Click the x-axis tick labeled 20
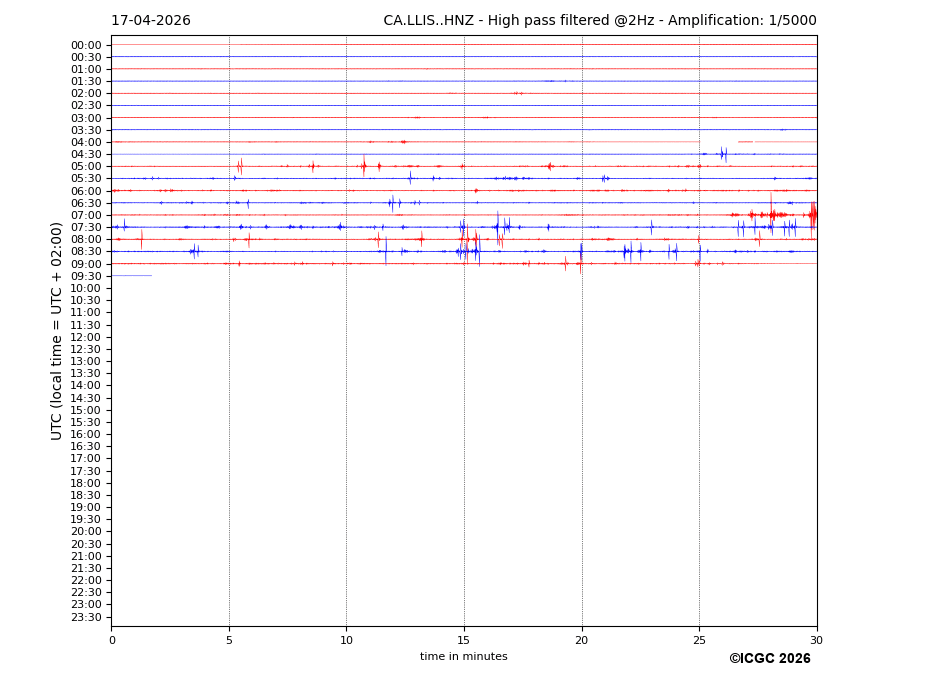Screen dimensions: 927x696 [582, 640]
